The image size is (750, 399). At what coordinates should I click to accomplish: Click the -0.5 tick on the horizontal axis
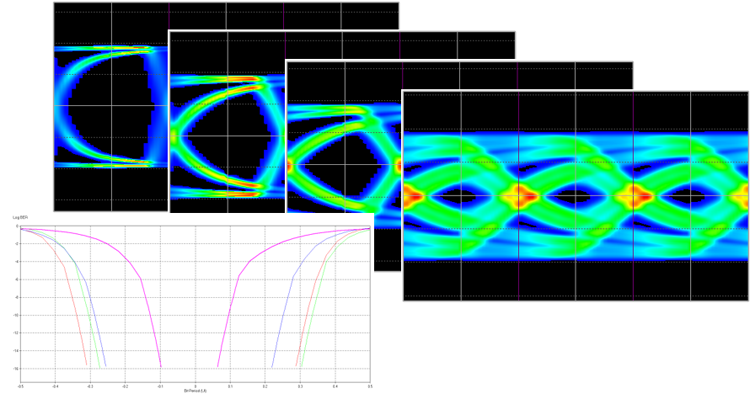pos(21,386)
